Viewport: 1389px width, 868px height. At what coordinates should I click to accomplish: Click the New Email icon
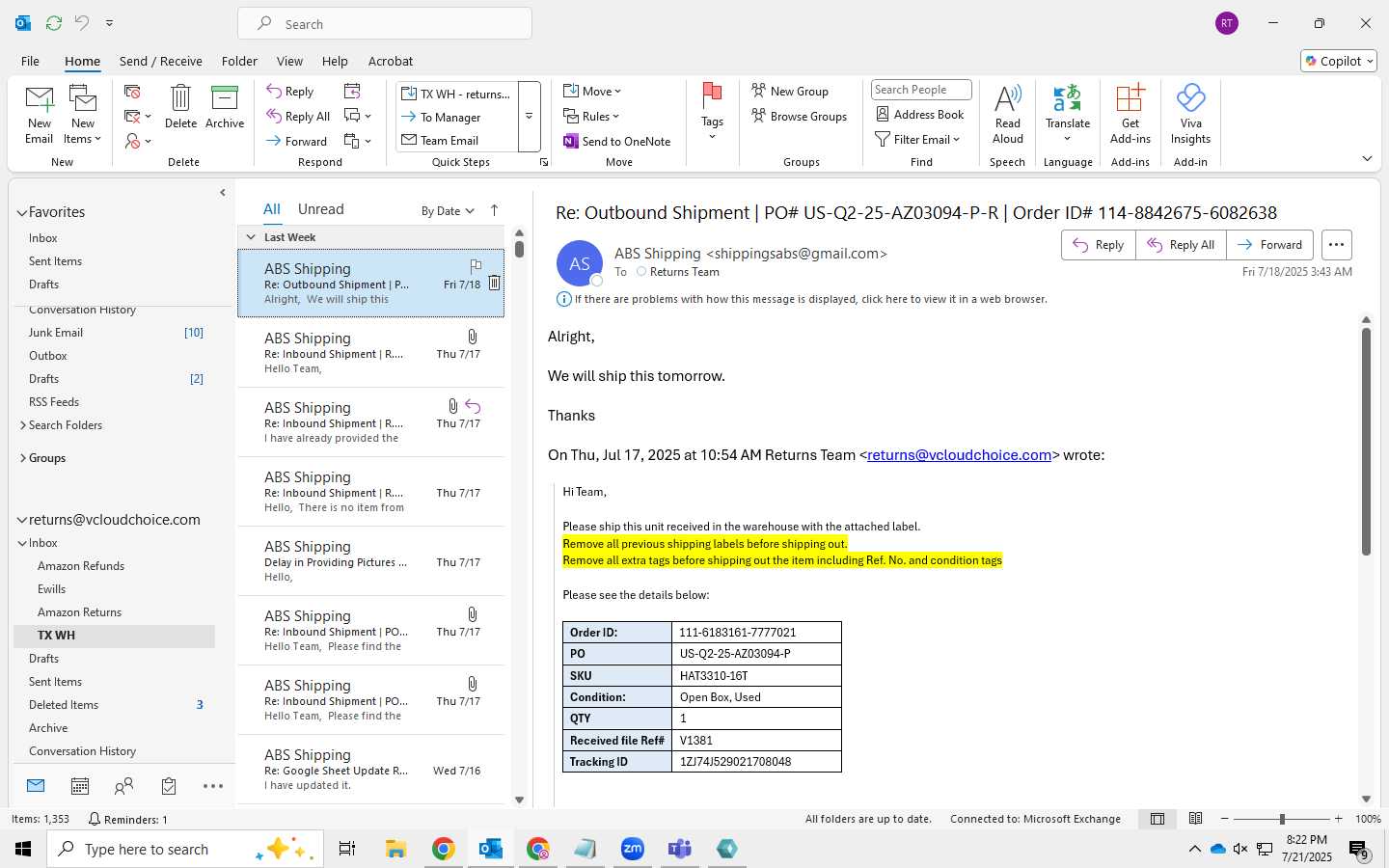(x=40, y=114)
